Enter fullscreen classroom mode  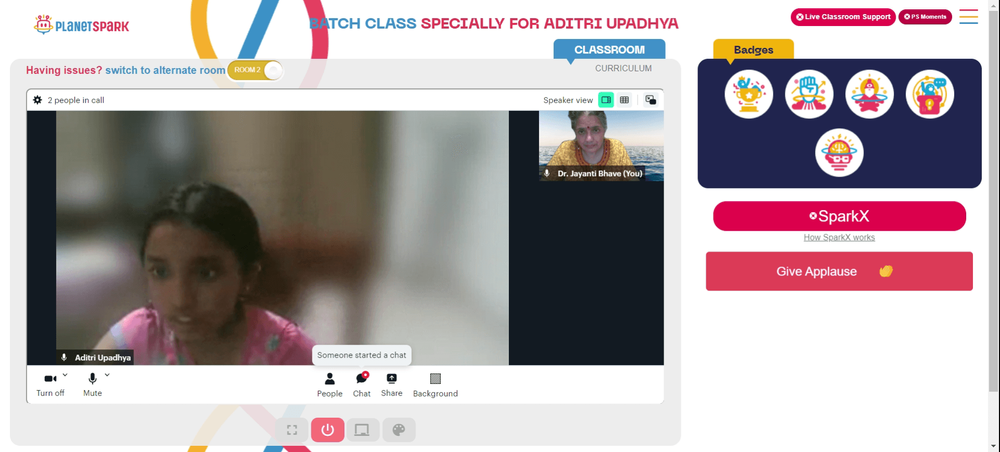[292, 430]
